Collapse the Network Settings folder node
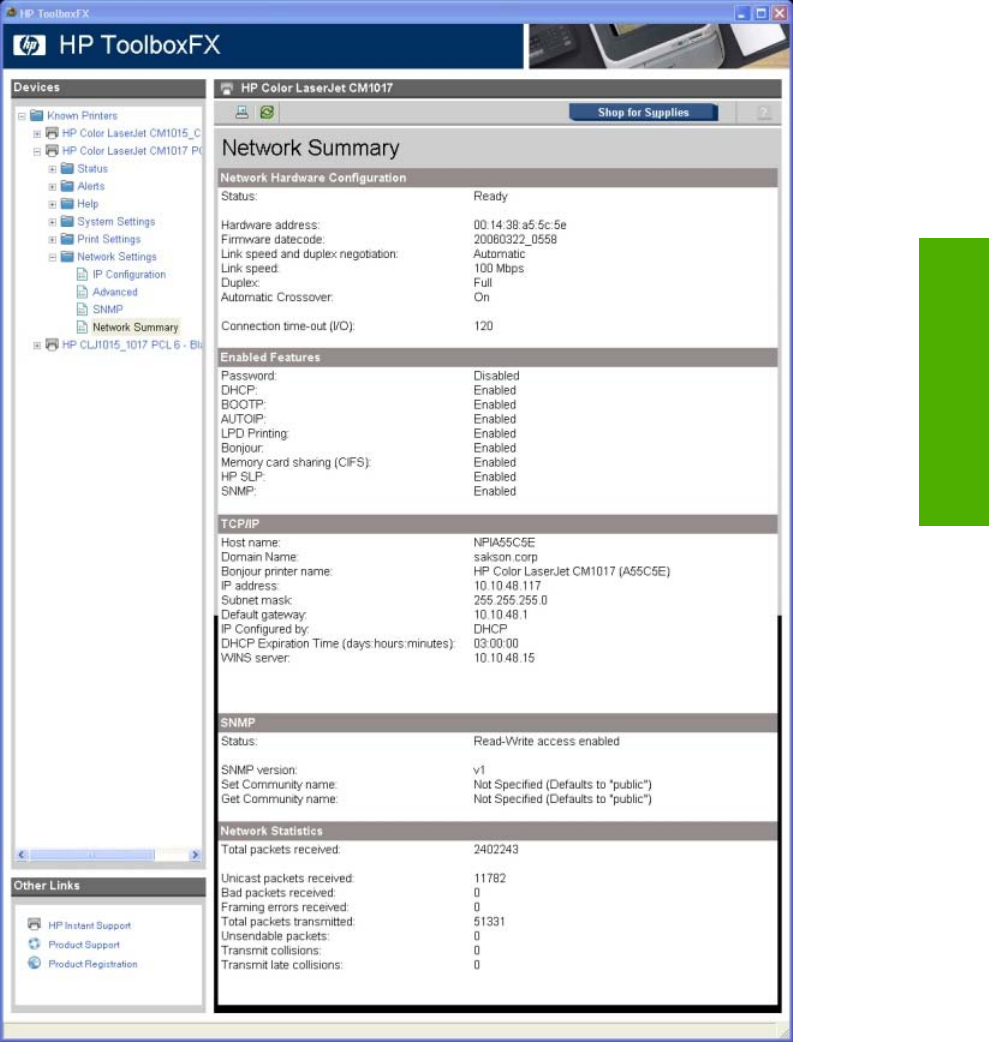The image size is (989, 1042). [x=53, y=257]
